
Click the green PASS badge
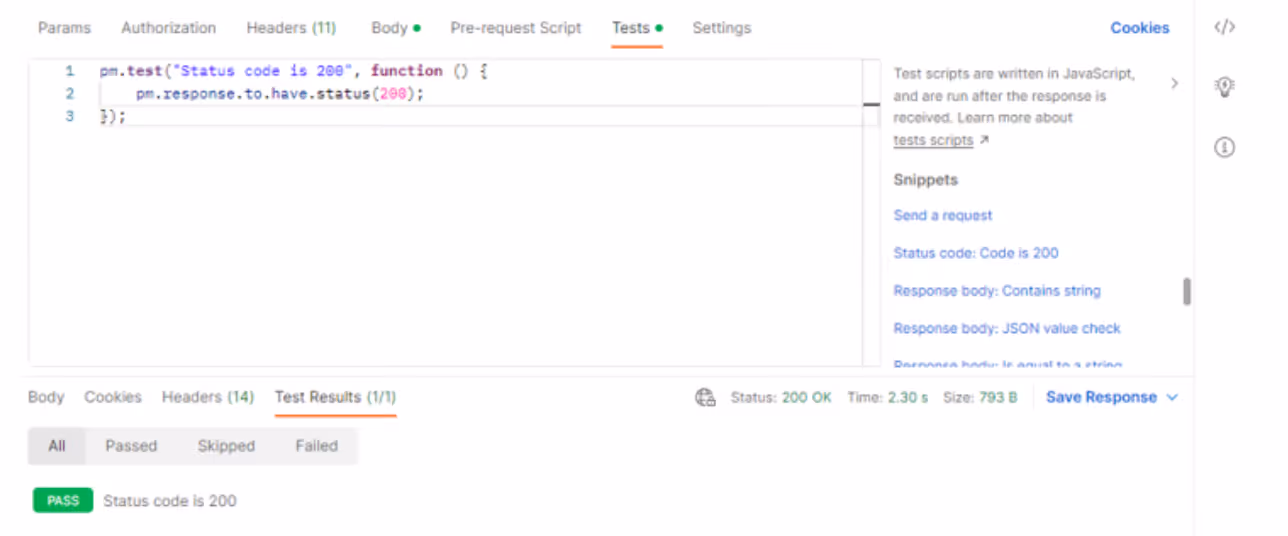(x=63, y=500)
